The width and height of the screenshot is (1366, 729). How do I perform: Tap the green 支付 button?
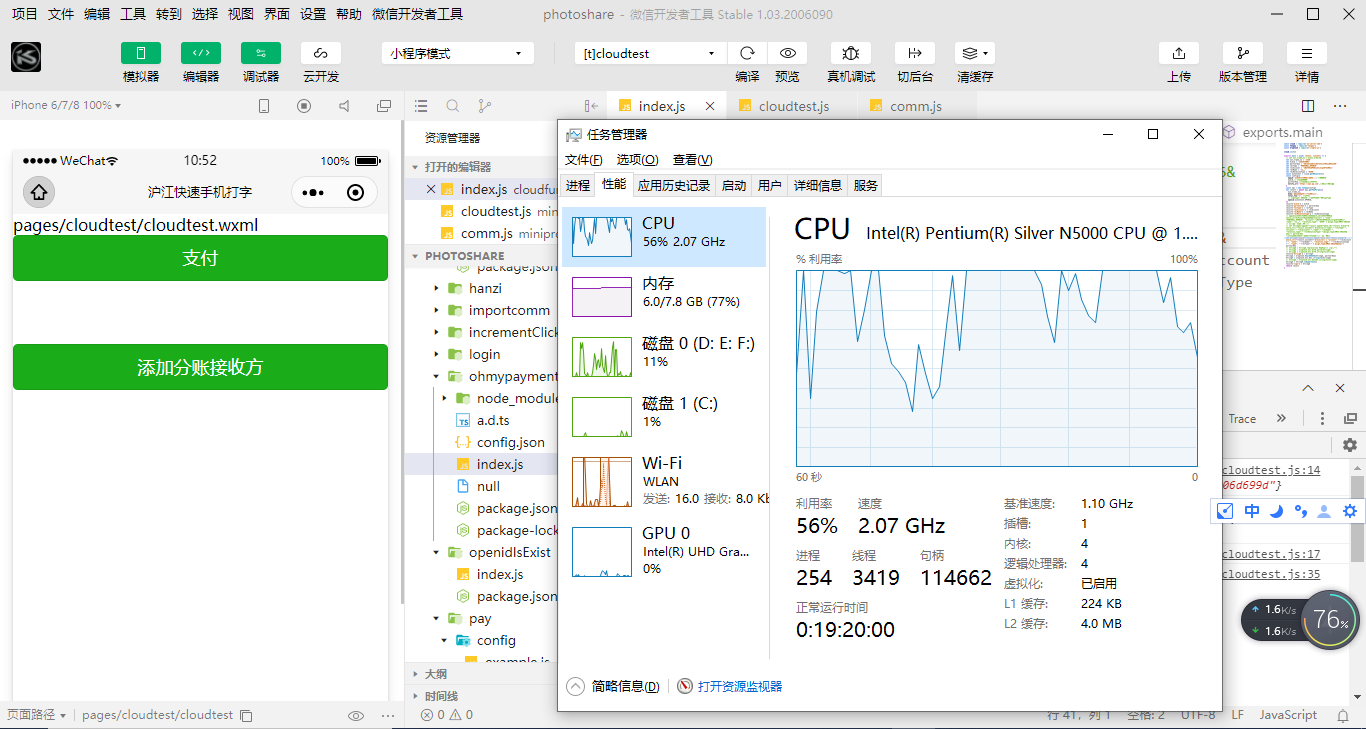pos(200,258)
